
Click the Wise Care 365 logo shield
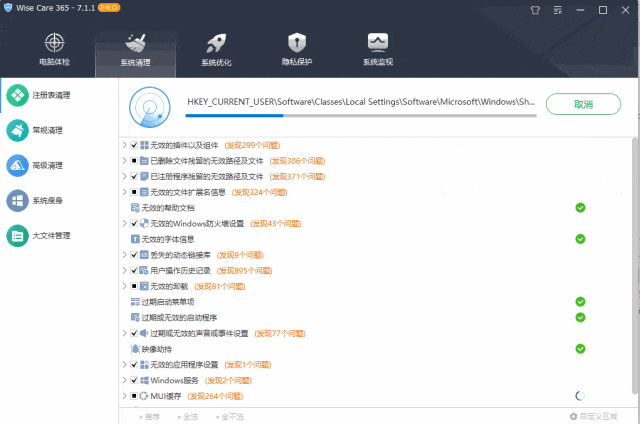tap(8, 8)
